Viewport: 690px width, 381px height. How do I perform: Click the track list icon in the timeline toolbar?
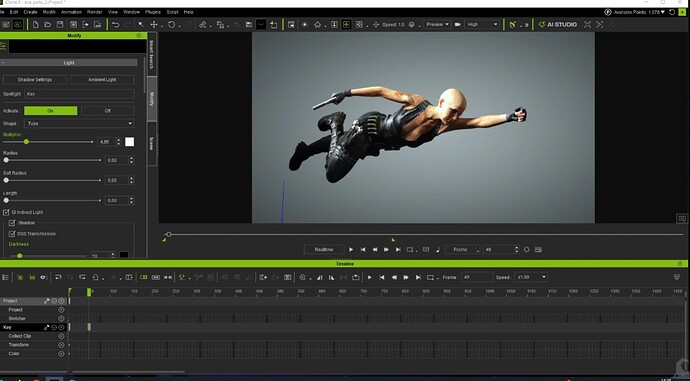coord(6,277)
